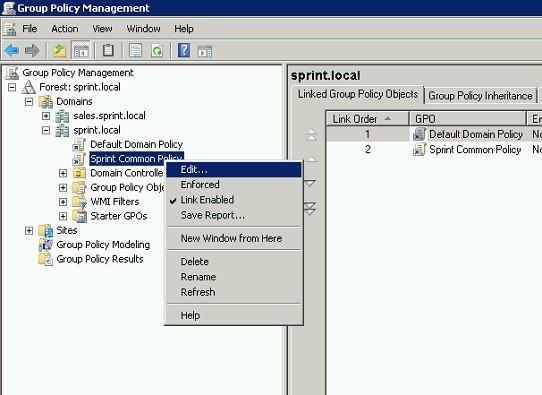
Task: Choose Save Report... in context menu
Action: pos(234,215)
